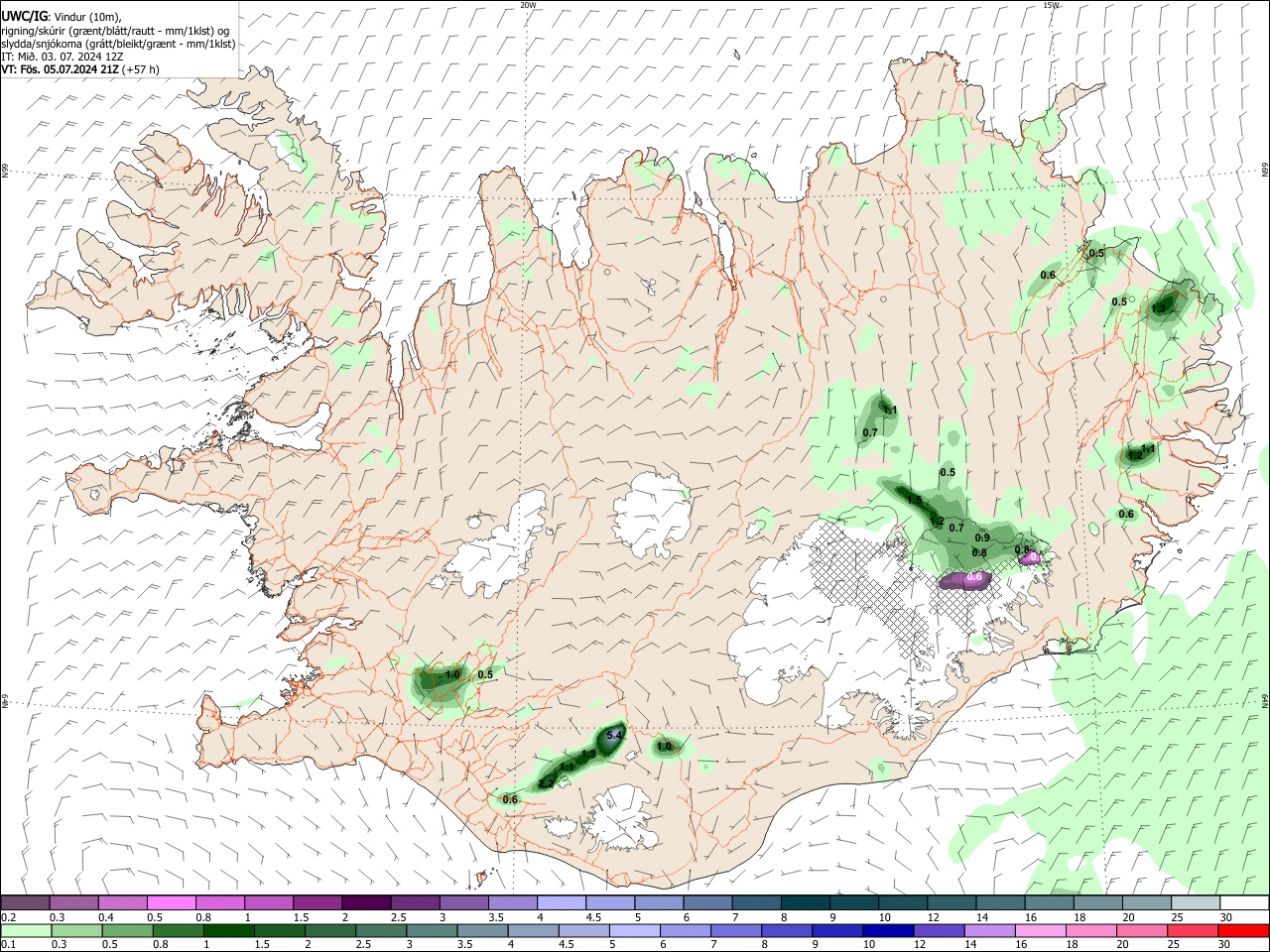Click the 0.9 precipitation value on map
This screenshot has height=952, width=1270.
click(982, 537)
